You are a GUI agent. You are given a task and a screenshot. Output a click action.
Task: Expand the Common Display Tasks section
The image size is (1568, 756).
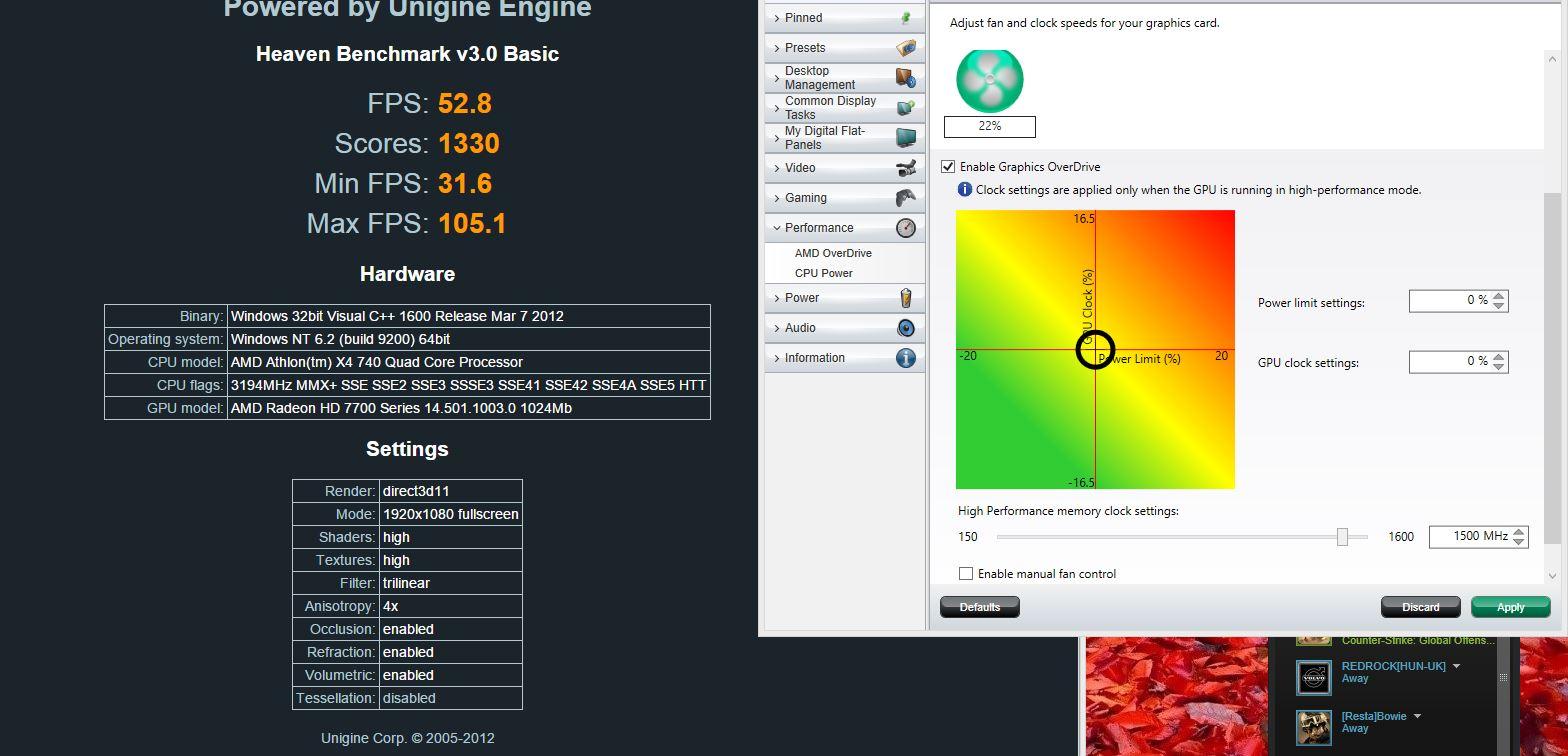(777, 108)
